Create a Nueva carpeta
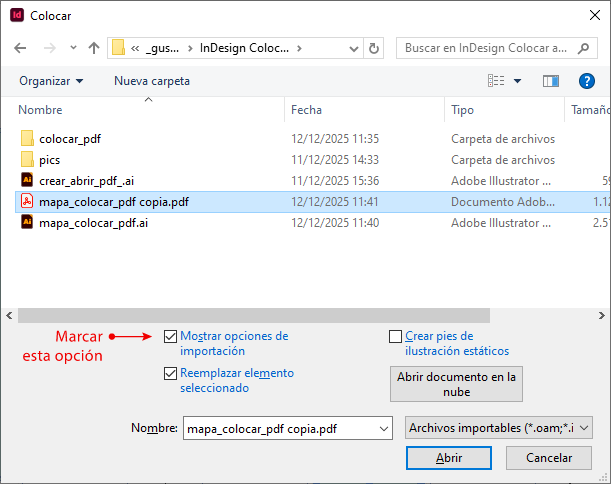Image resolution: width=611 pixels, height=484 pixels. point(152,81)
